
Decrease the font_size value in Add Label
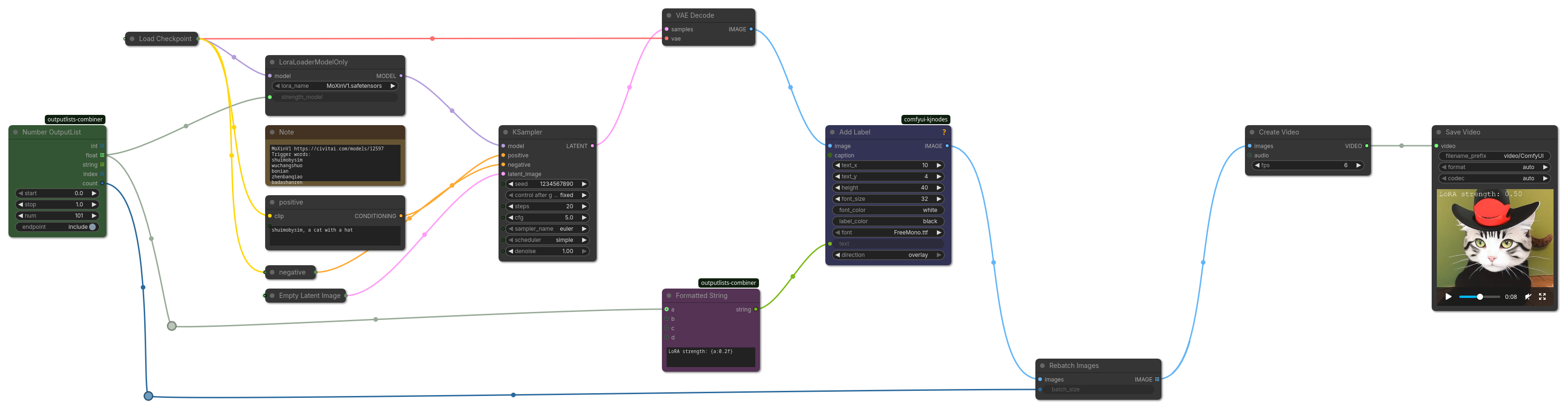[837, 199]
